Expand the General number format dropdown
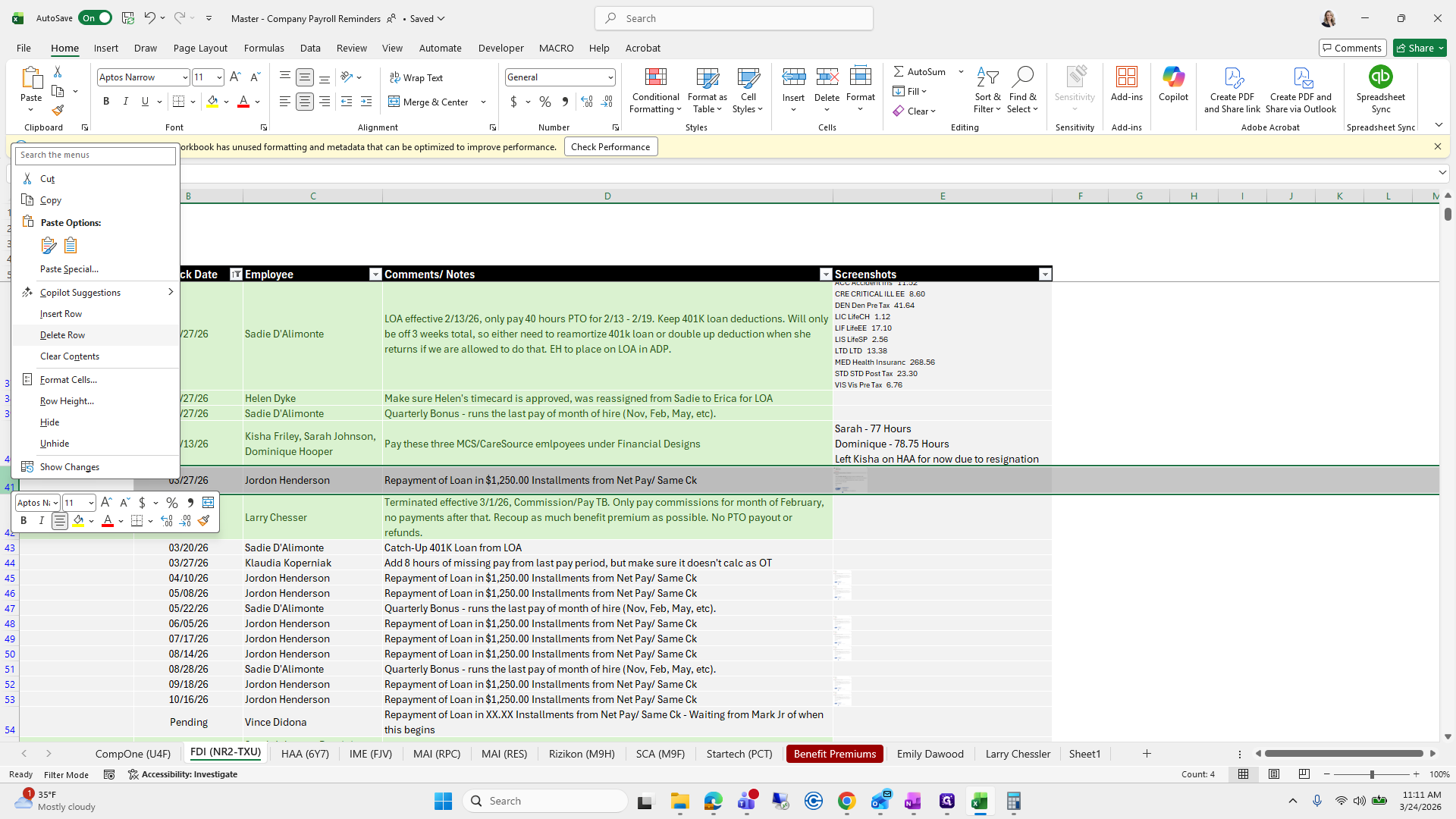Image resolution: width=1456 pixels, height=819 pixels. coord(610,77)
